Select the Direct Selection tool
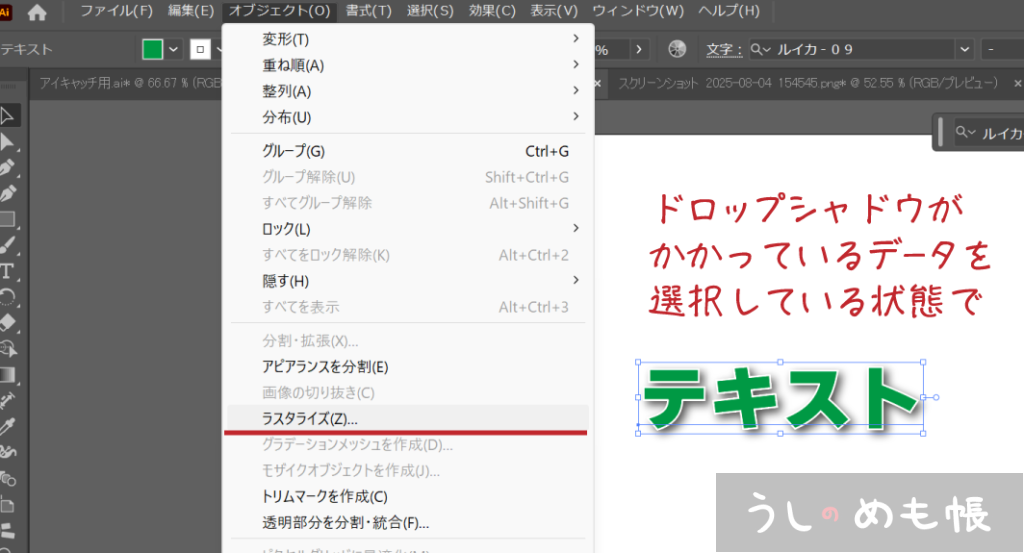The image size is (1024, 553). coord(8,142)
